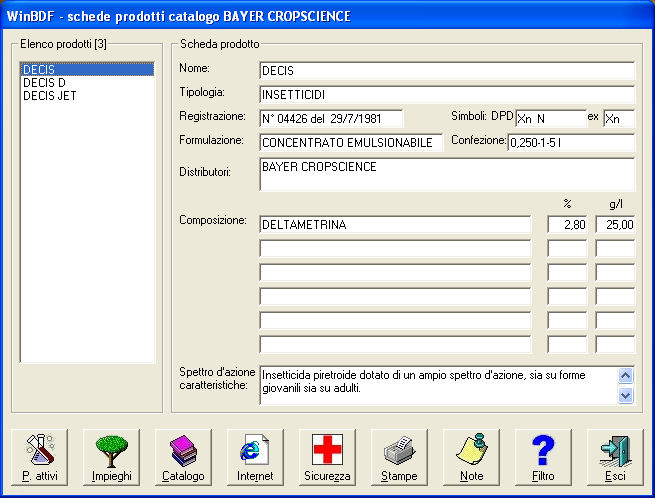Screen dimensions: 655x498
Task: Launch Internet explorer icon button
Action: pyautogui.click(x=255, y=457)
